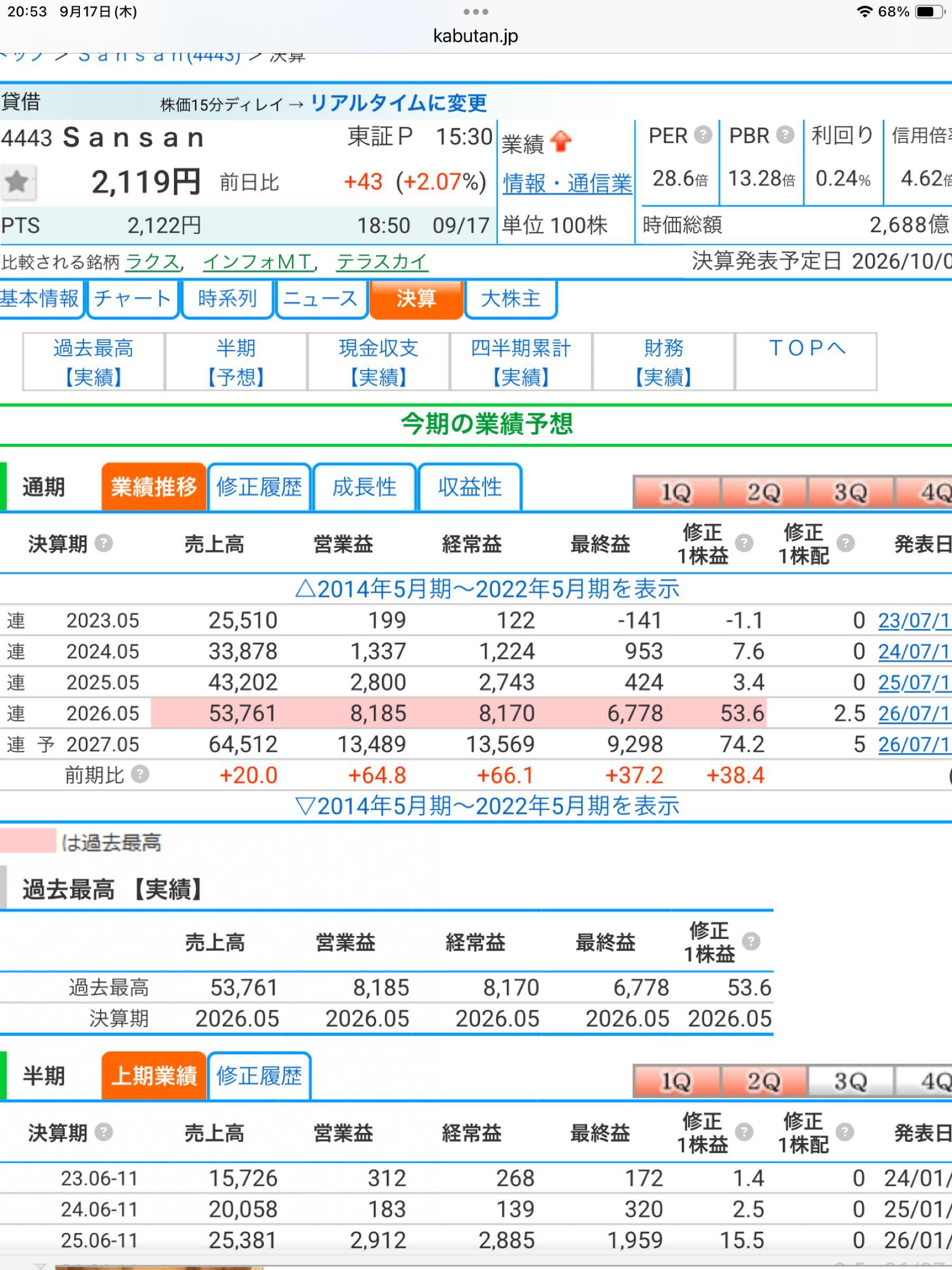Open the 情報・通信業 sector link

click(567, 183)
